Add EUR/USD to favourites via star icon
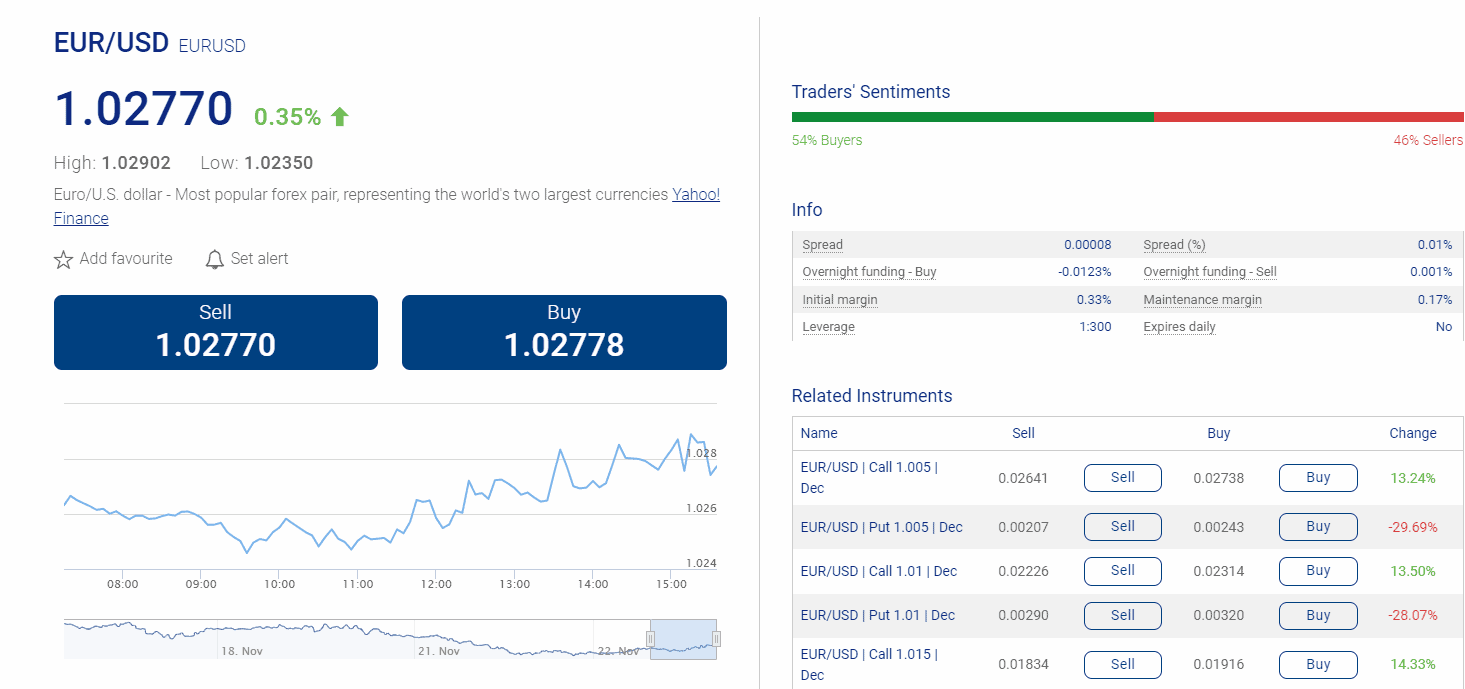 pos(63,258)
